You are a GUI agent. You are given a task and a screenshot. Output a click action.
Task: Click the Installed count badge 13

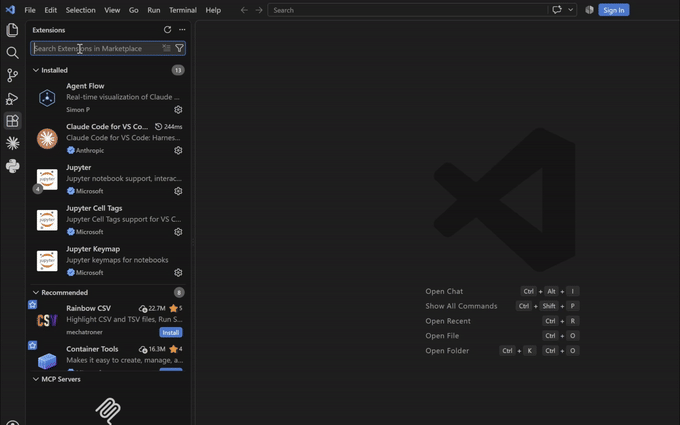tap(178, 70)
